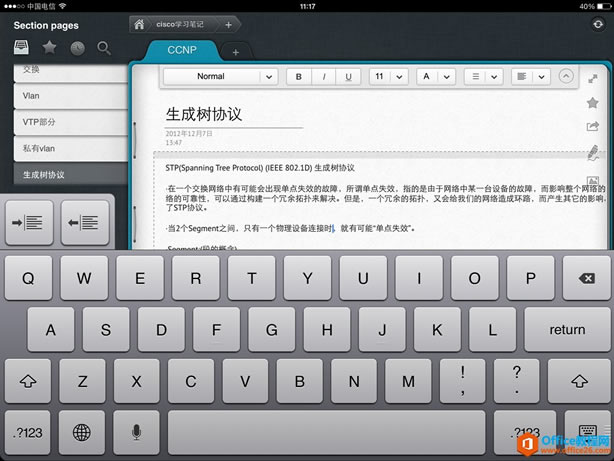The width and height of the screenshot is (614, 461).
Task: Select the pen drawing icon
Action: pos(593,153)
